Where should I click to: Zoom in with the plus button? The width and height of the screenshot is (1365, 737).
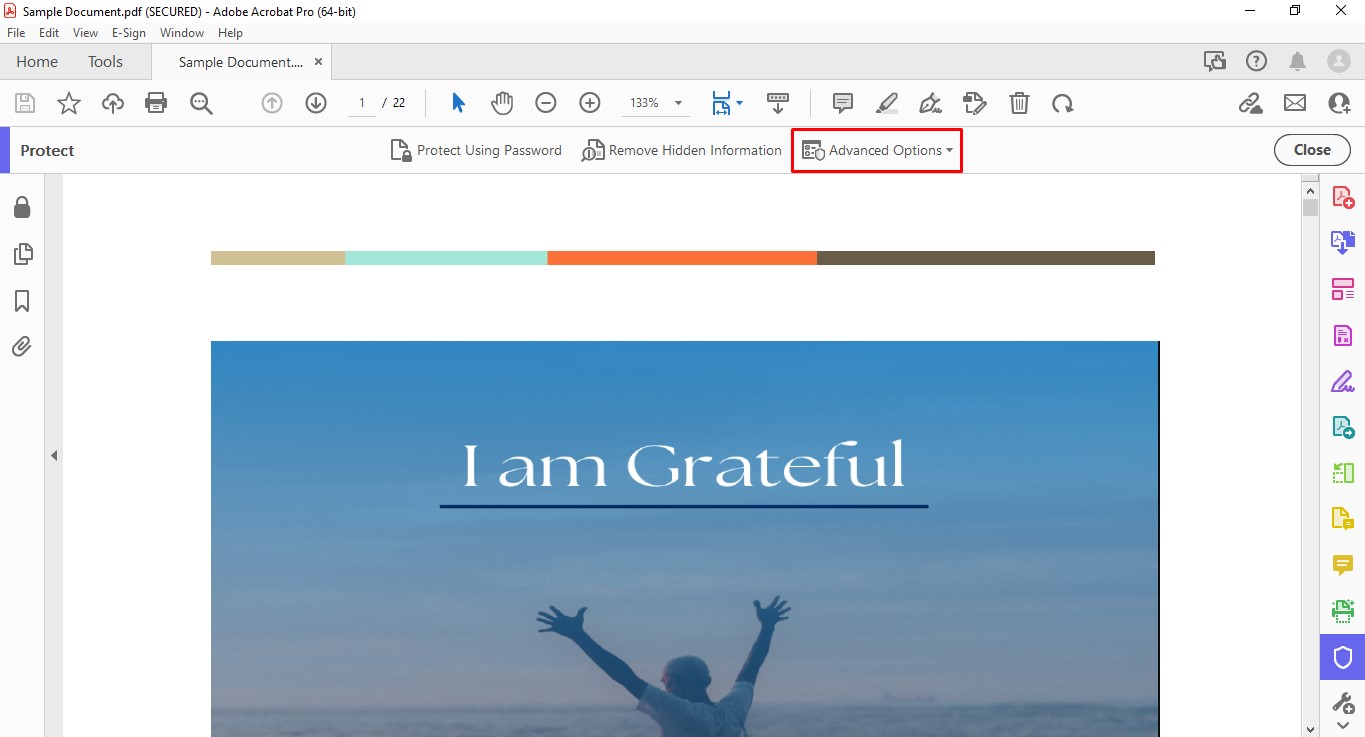coord(590,103)
